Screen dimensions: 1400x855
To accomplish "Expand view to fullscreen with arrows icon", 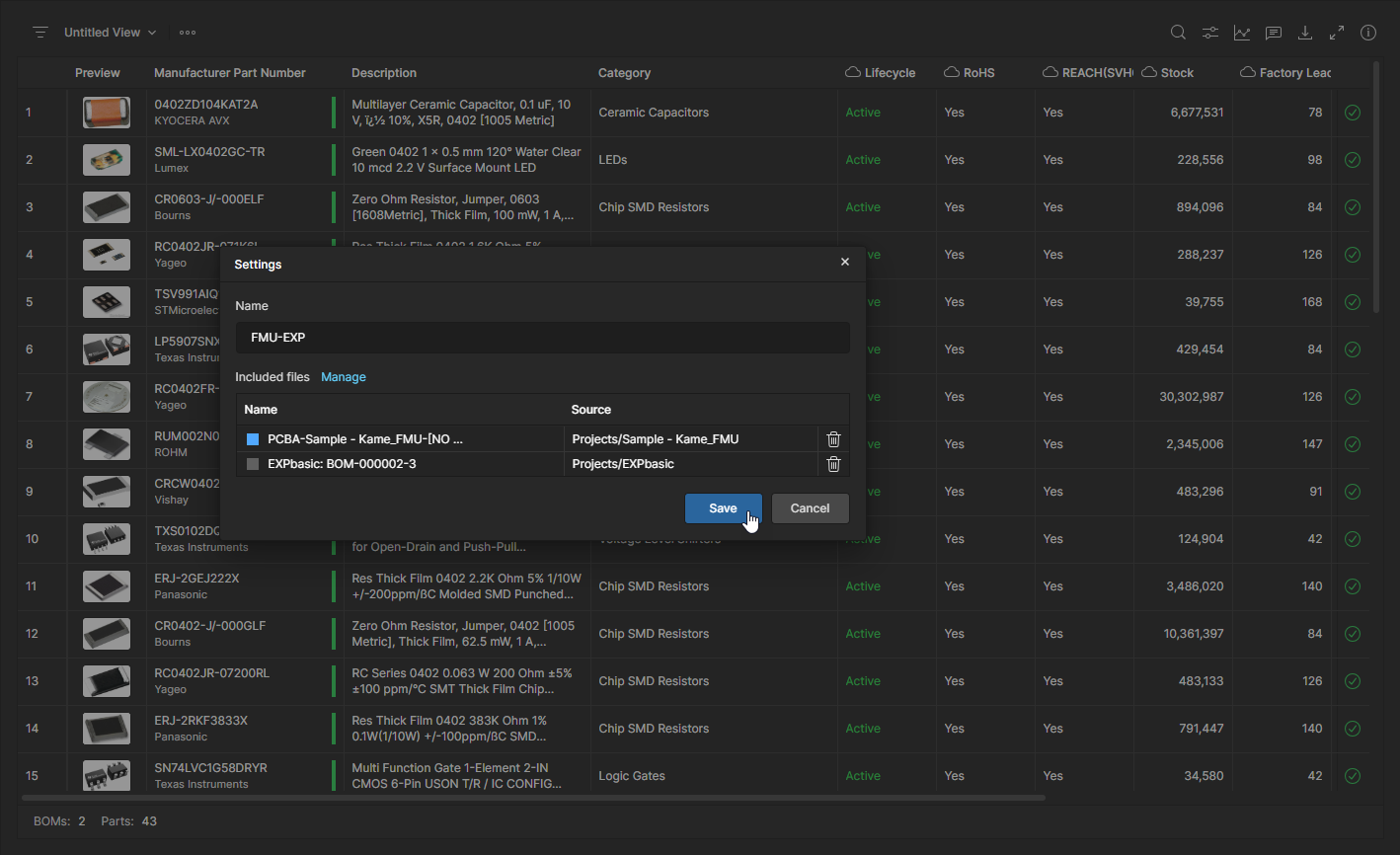I will [1337, 33].
